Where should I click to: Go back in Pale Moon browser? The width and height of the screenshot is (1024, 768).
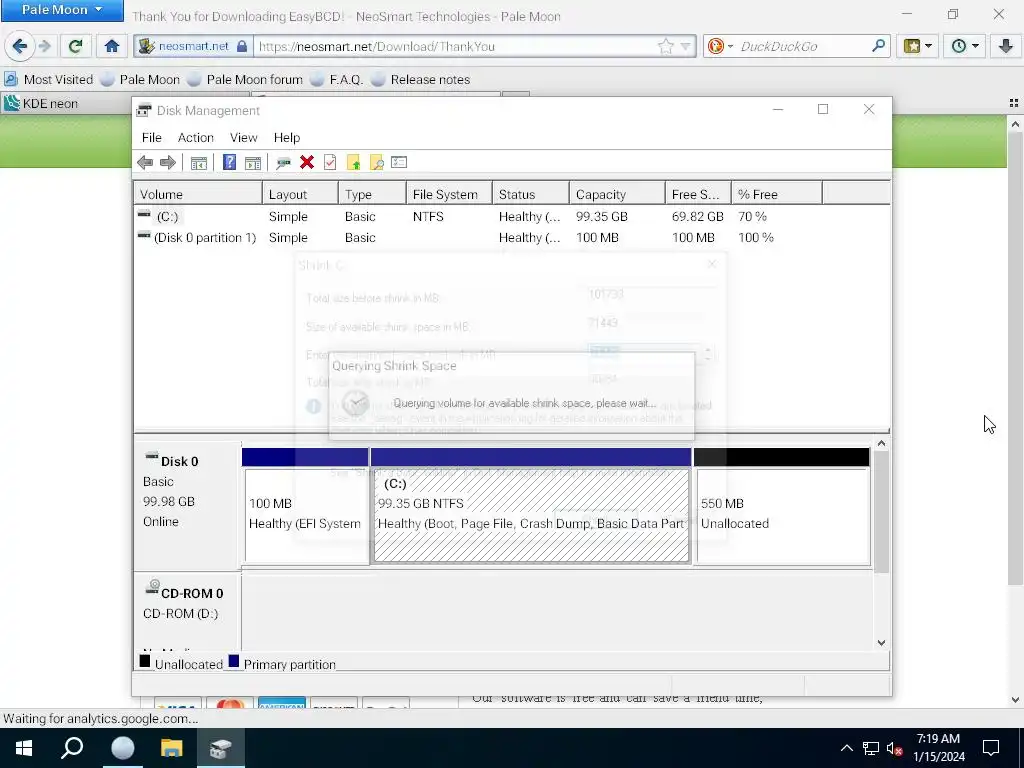20,46
